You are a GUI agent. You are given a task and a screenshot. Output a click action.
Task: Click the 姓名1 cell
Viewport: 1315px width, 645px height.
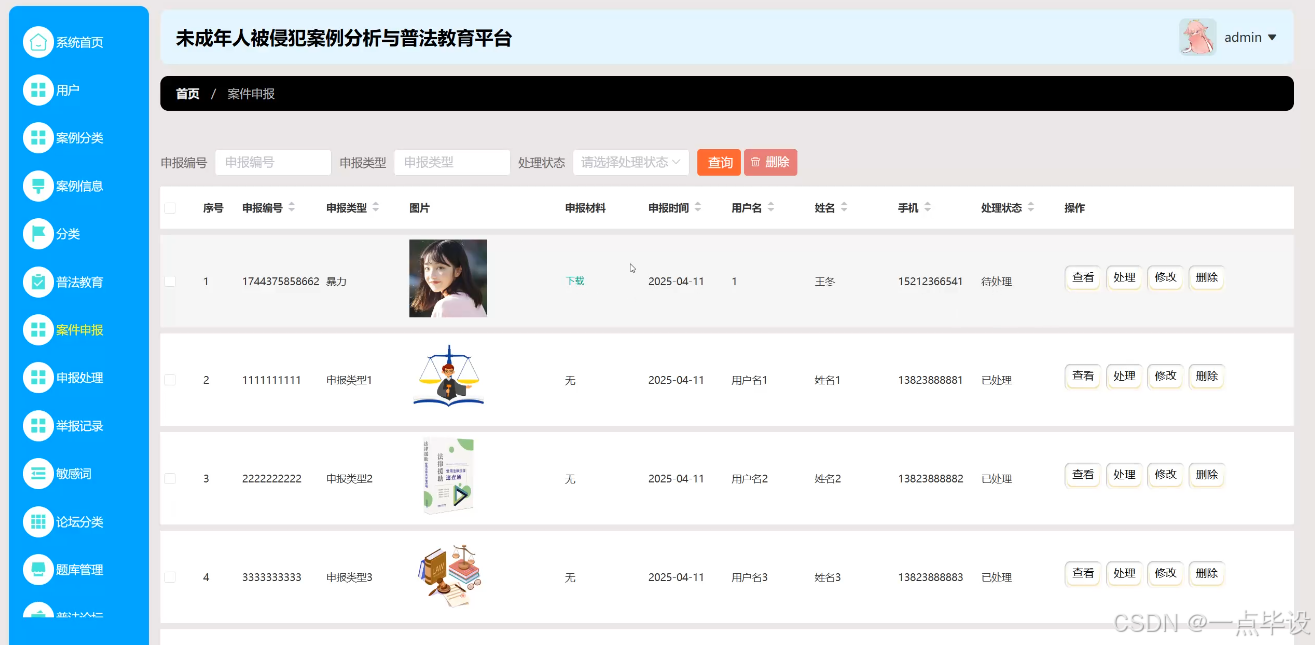coord(828,381)
